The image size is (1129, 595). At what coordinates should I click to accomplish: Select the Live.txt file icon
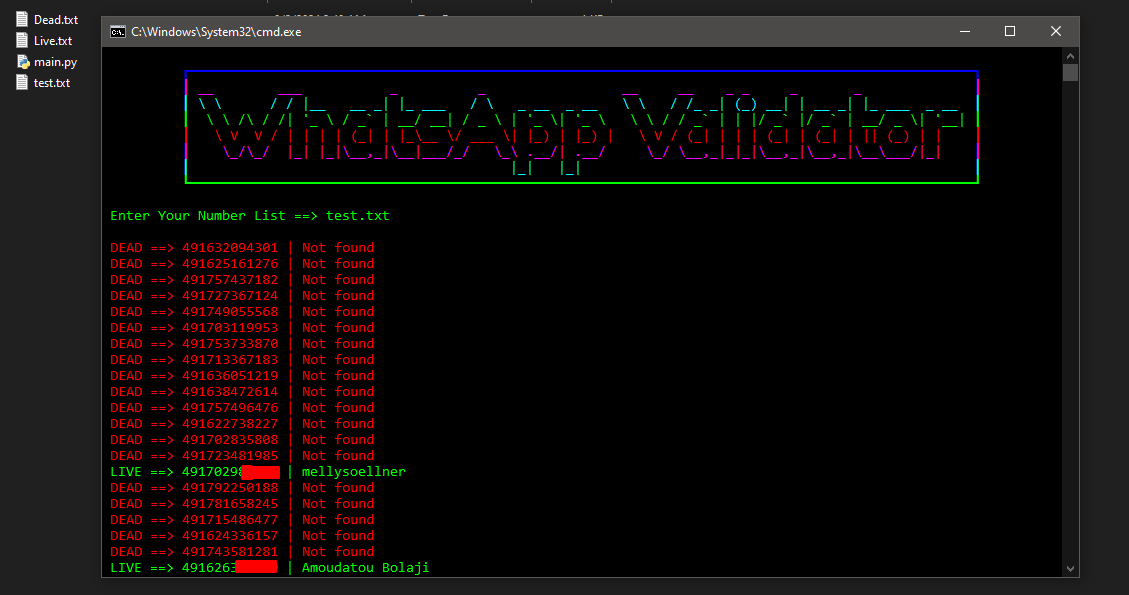[x=22, y=40]
